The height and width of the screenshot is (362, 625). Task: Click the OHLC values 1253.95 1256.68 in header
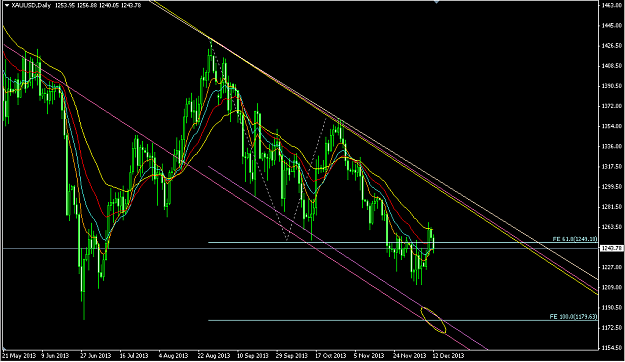76,6
